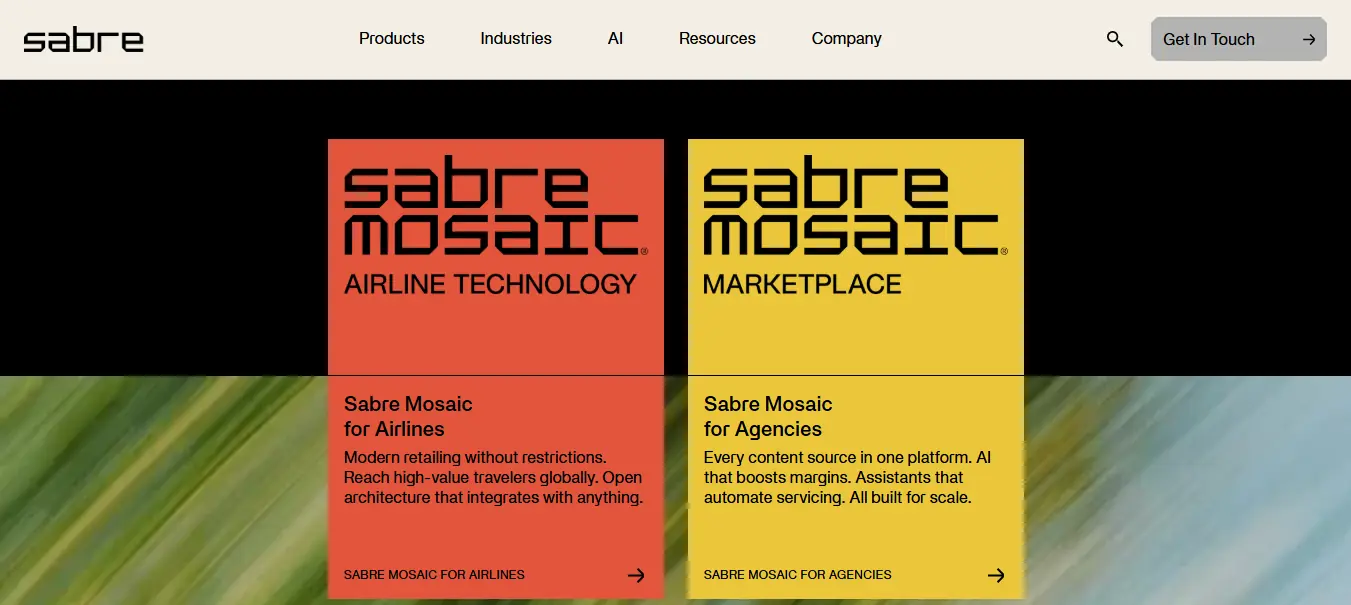
Task: Open the search magnifier icon
Action: (1115, 39)
